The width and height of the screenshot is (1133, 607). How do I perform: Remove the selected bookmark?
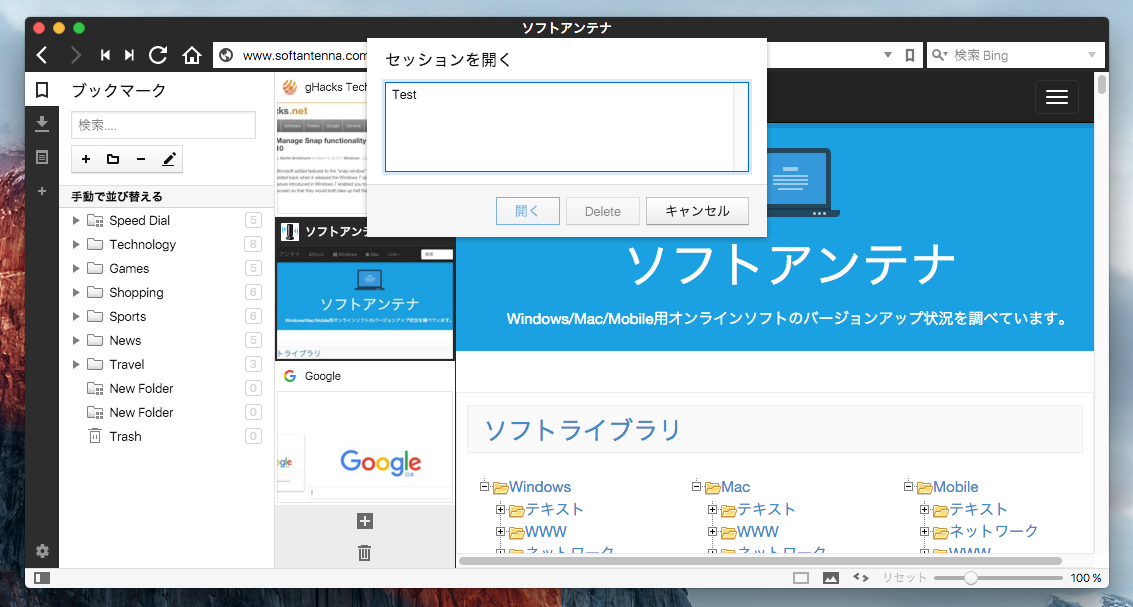click(141, 159)
